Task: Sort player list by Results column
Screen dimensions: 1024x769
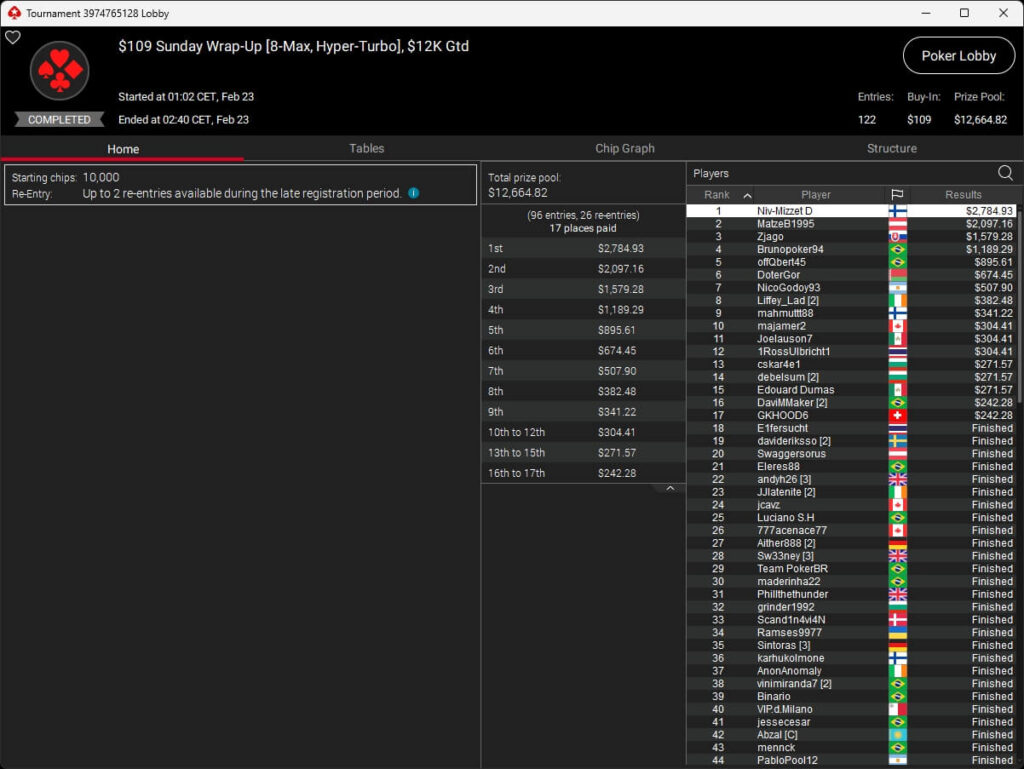Action: (x=963, y=195)
